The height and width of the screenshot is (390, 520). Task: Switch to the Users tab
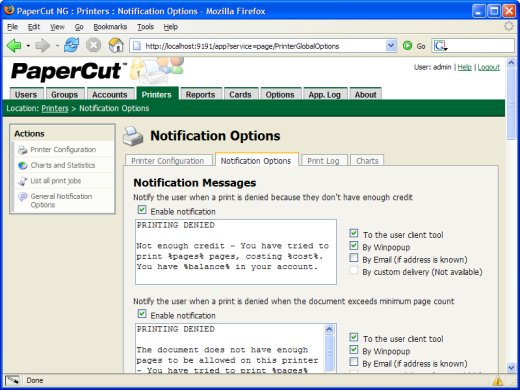tap(26, 95)
